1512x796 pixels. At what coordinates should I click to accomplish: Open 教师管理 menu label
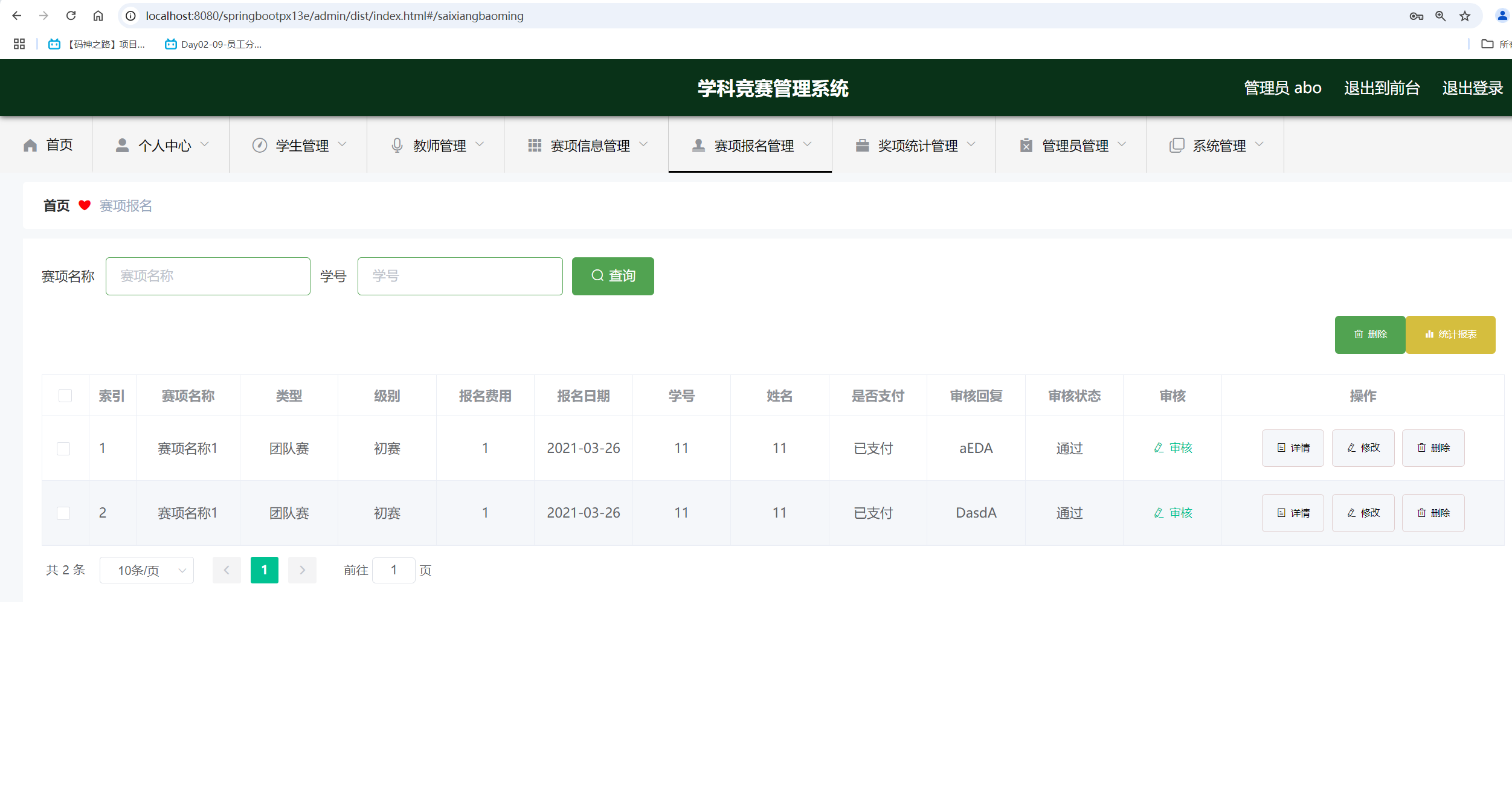[440, 146]
